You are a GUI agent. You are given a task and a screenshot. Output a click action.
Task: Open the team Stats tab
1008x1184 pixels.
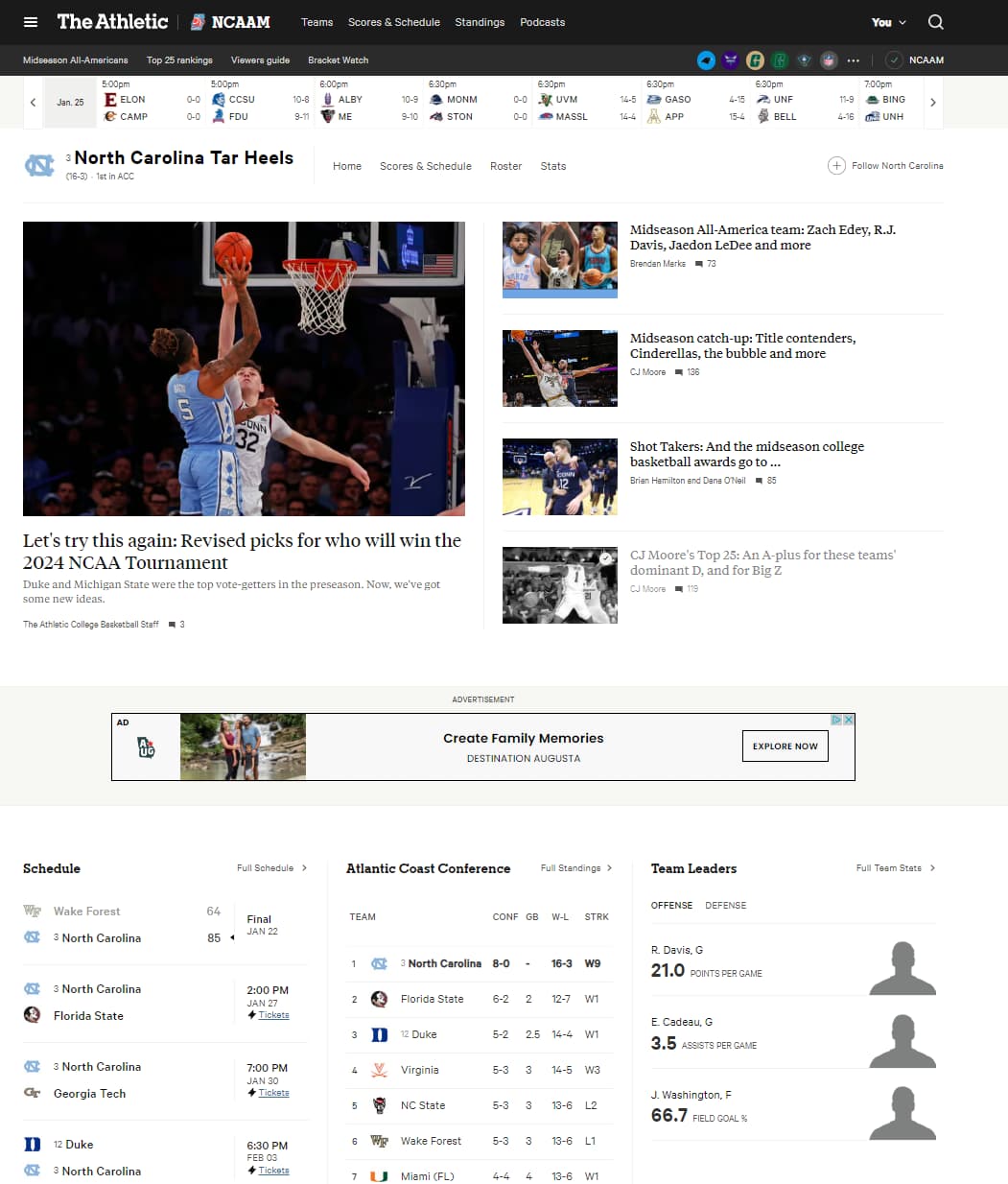[x=553, y=166]
